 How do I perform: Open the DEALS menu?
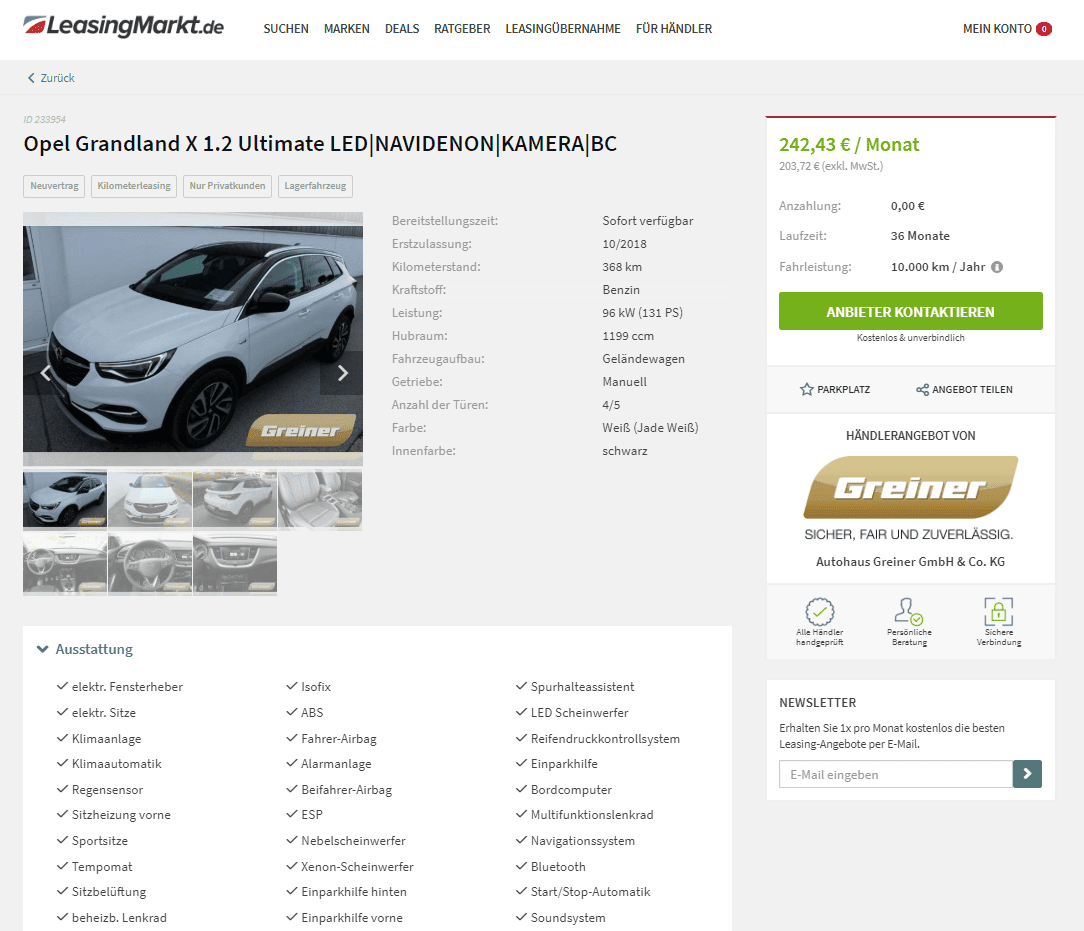402,29
